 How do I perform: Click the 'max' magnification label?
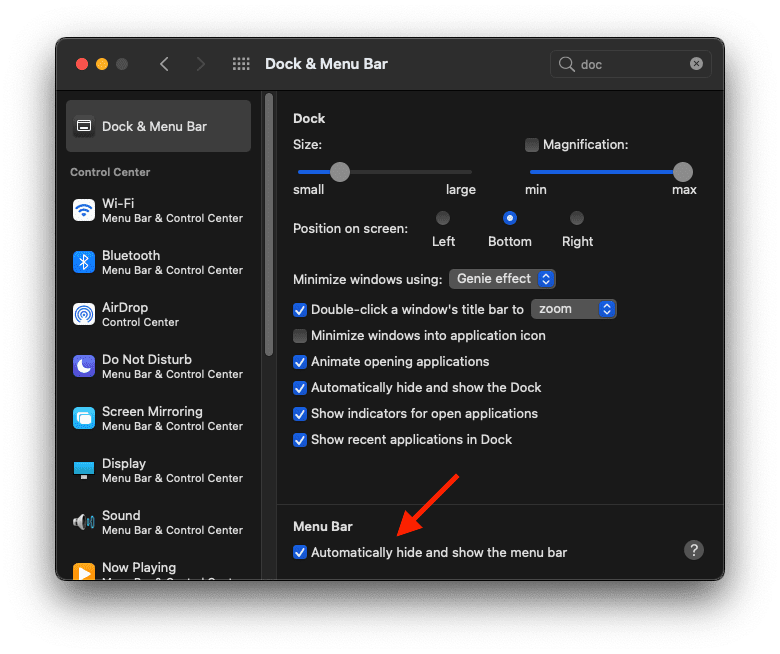[x=684, y=189]
